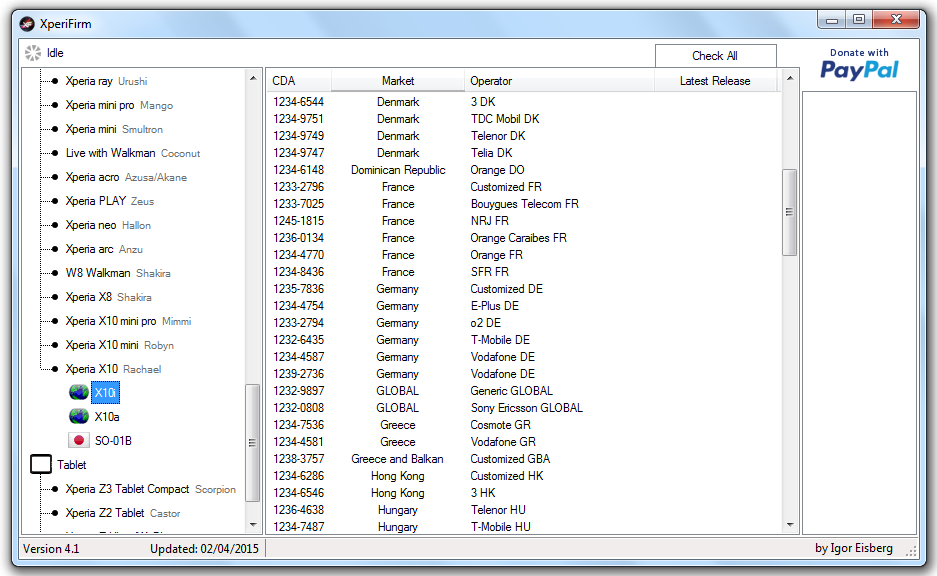Select the TDC Mobil DK row
Image resolution: width=937 pixels, height=576 pixels.
(523, 119)
